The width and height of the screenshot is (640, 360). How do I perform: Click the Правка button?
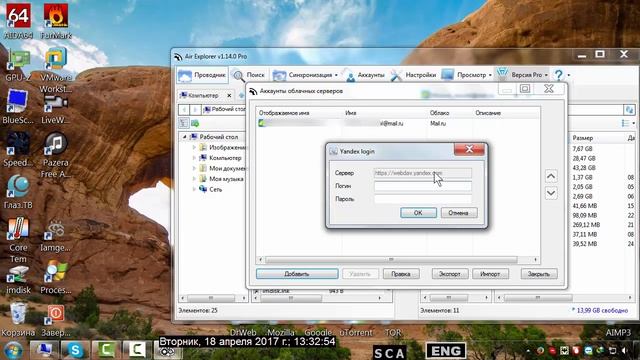pos(401,274)
